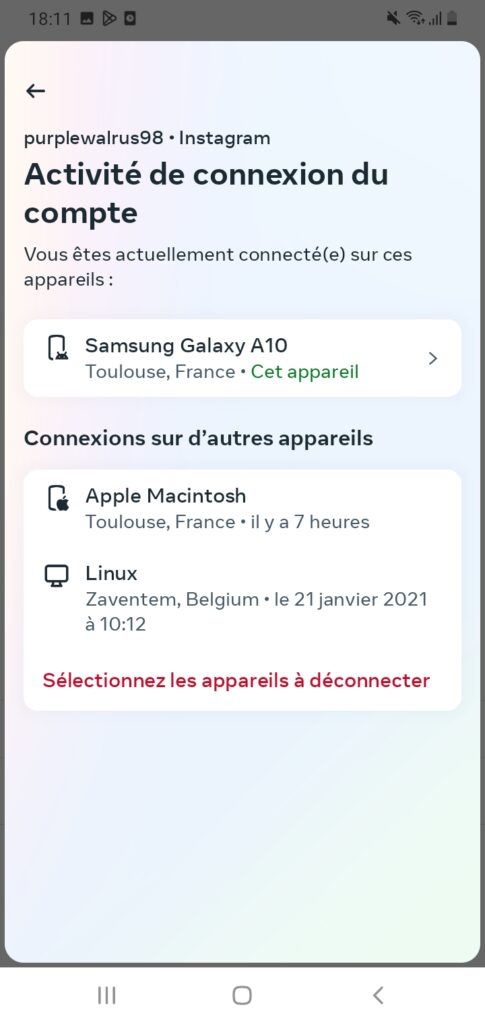Image resolution: width=485 pixels, height=1024 pixels.
Task: Tap the image notification icon in status bar
Action: (87, 18)
